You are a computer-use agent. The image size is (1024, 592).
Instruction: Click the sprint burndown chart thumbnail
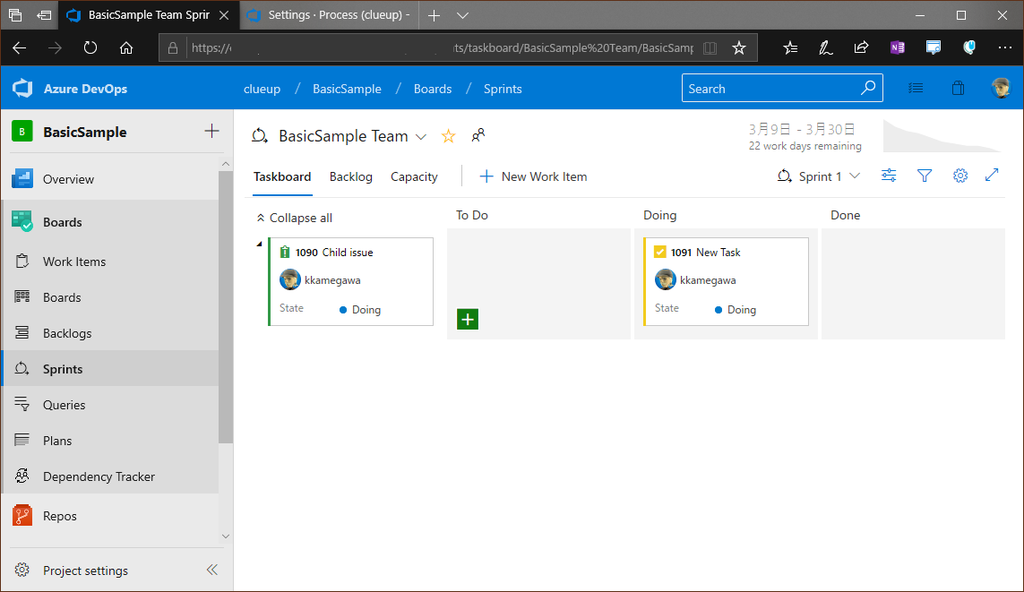tap(942, 135)
